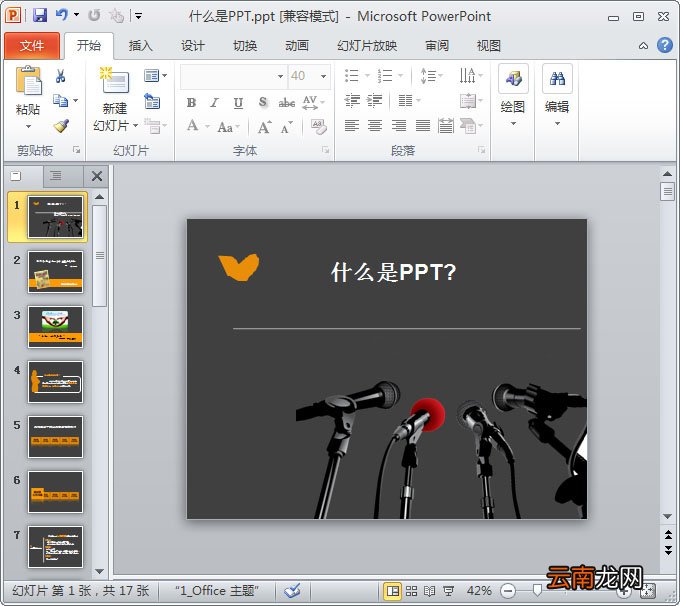680x606 pixels.
Task: Minimize the ribbon with arrow icon
Action: point(644,46)
